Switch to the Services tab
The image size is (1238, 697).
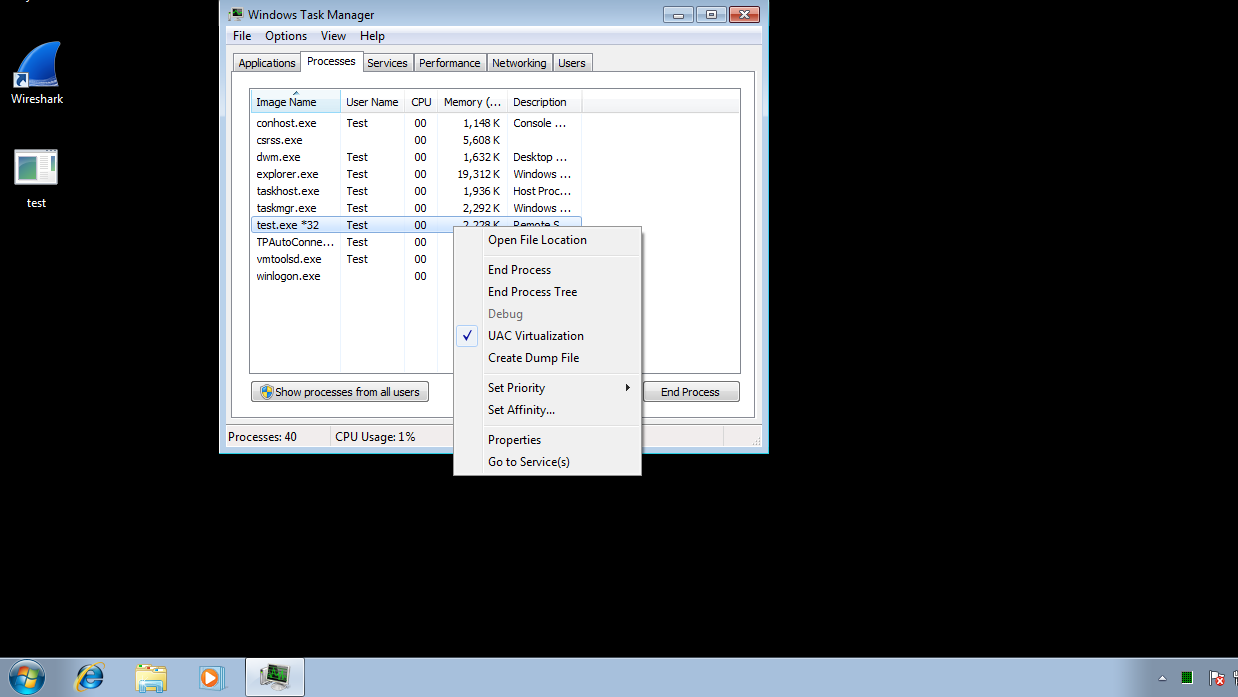(387, 63)
